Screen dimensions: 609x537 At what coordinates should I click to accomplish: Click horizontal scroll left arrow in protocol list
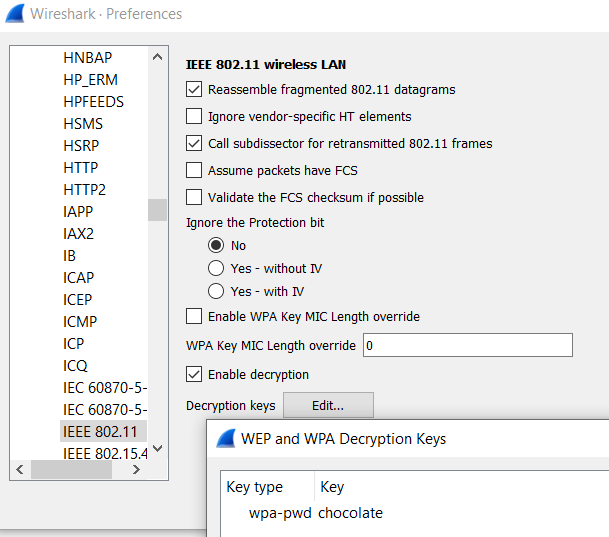point(20,470)
